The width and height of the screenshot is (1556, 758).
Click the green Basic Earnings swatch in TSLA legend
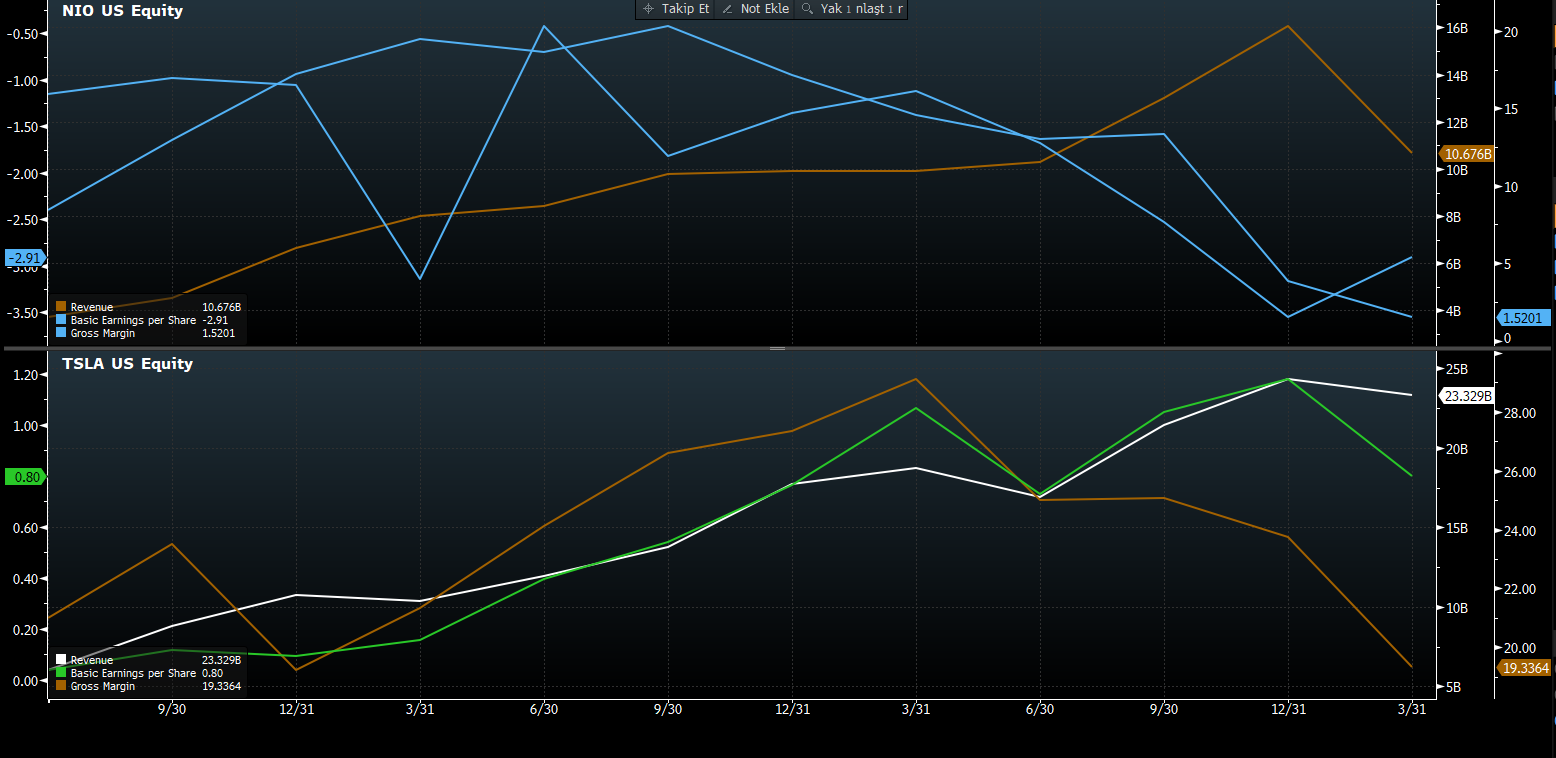61,673
